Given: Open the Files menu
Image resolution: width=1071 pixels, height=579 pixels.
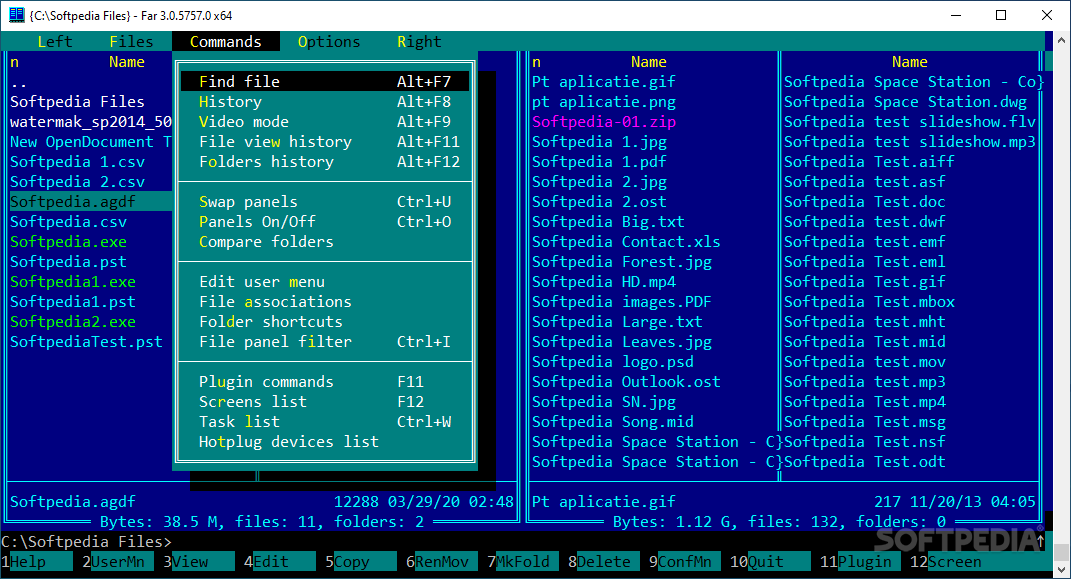Looking at the screenshot, I should pyautogui.click(x=131, y=42).
